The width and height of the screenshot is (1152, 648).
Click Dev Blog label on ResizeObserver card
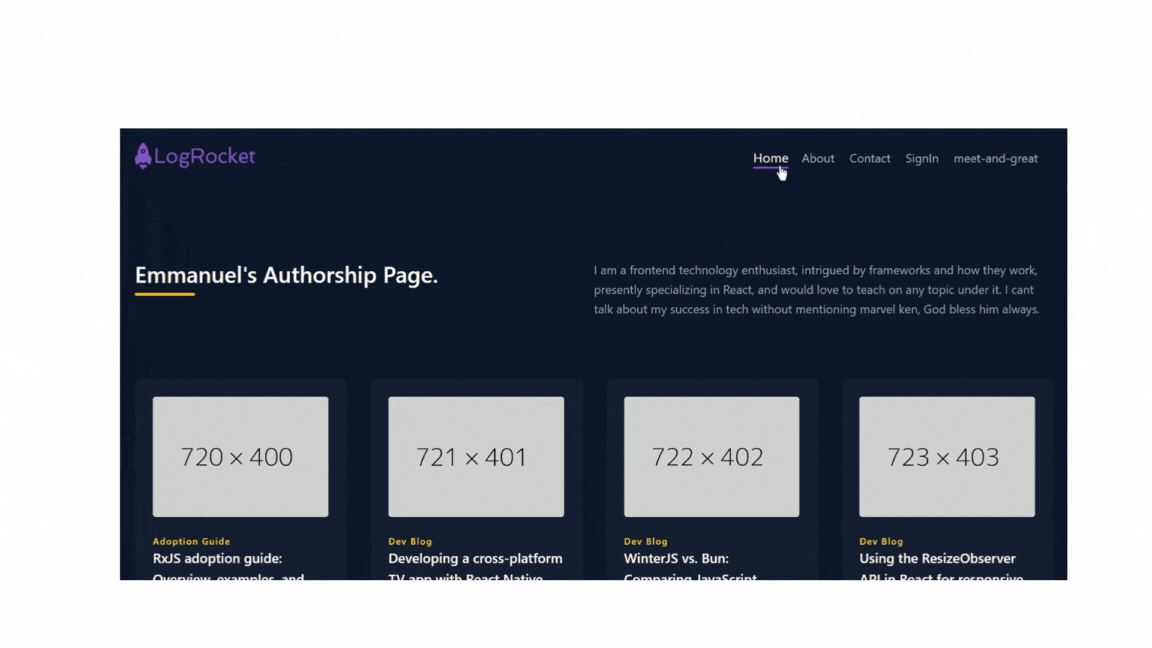tap(881, 541)
